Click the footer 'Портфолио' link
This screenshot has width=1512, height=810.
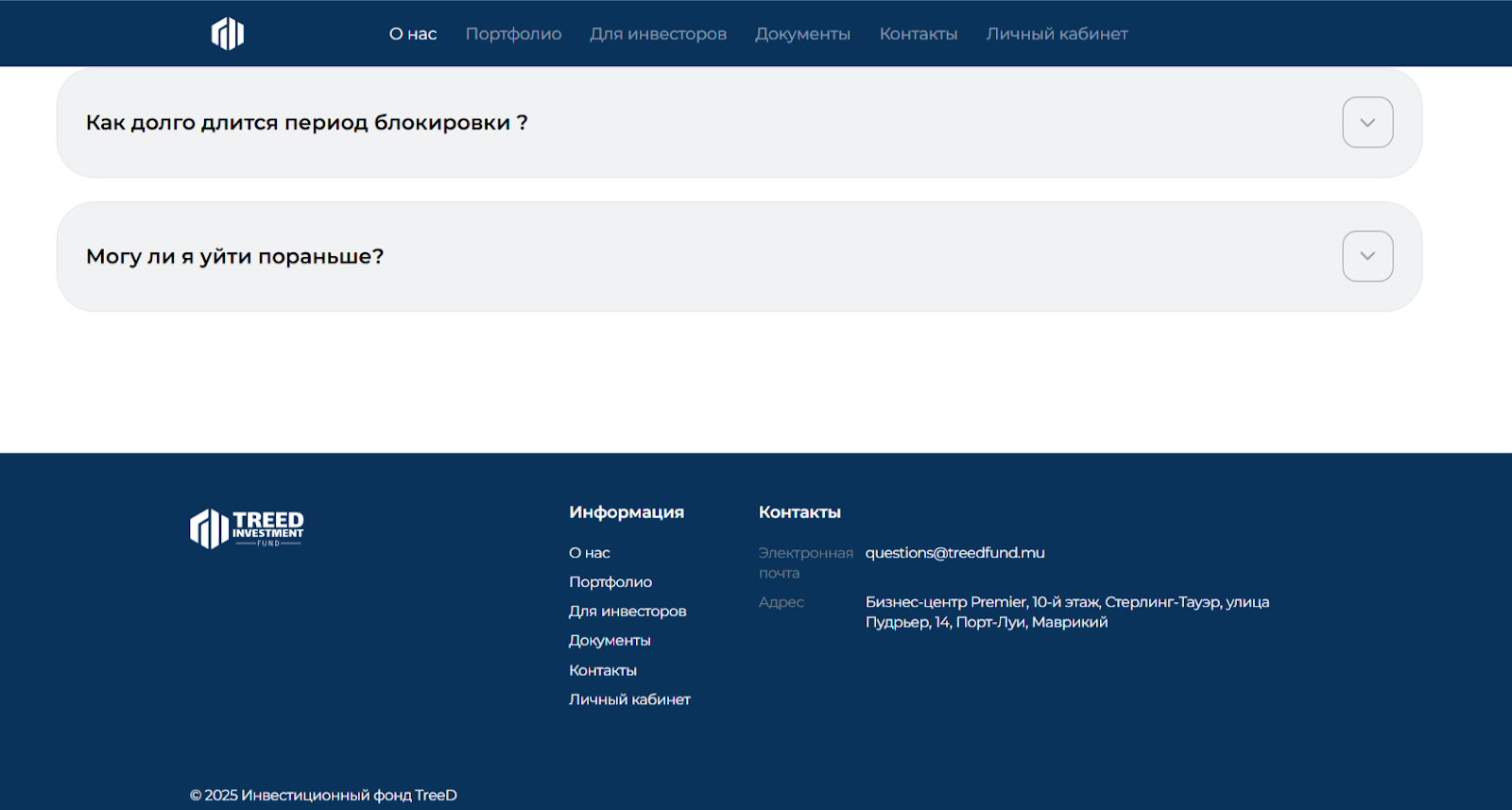click(610, 582)
